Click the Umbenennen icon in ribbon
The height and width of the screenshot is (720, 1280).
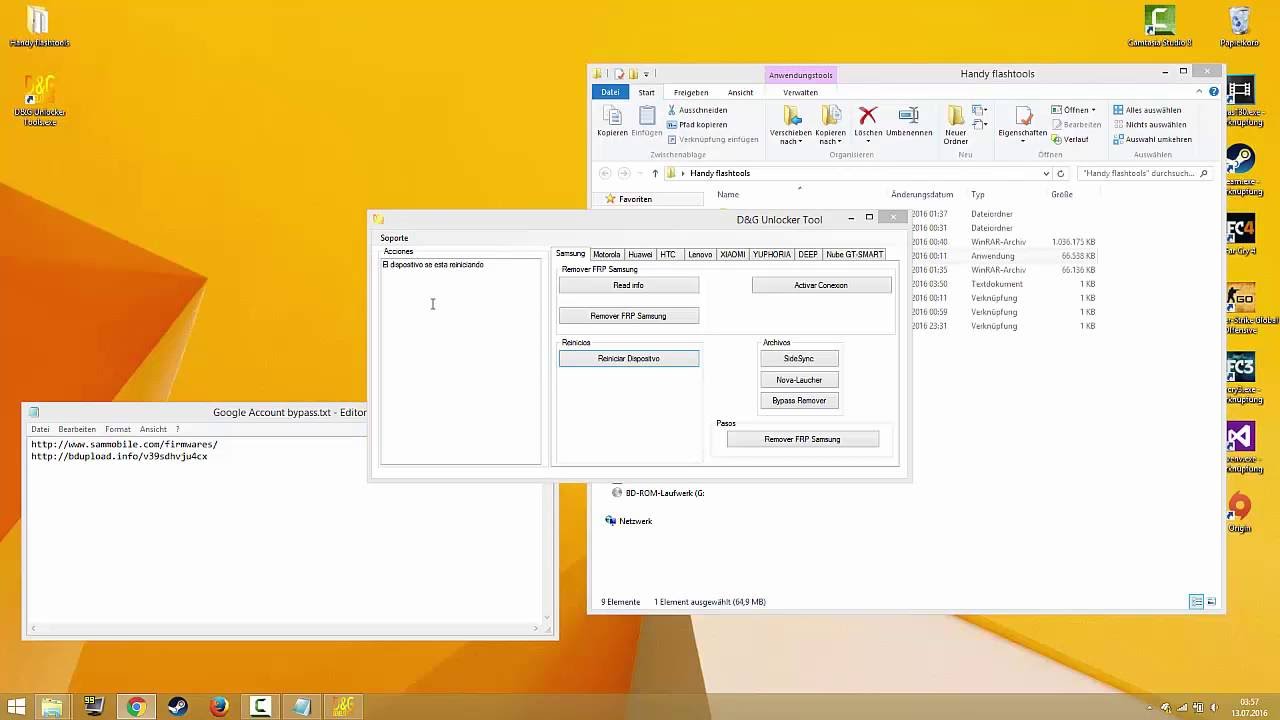909,122
